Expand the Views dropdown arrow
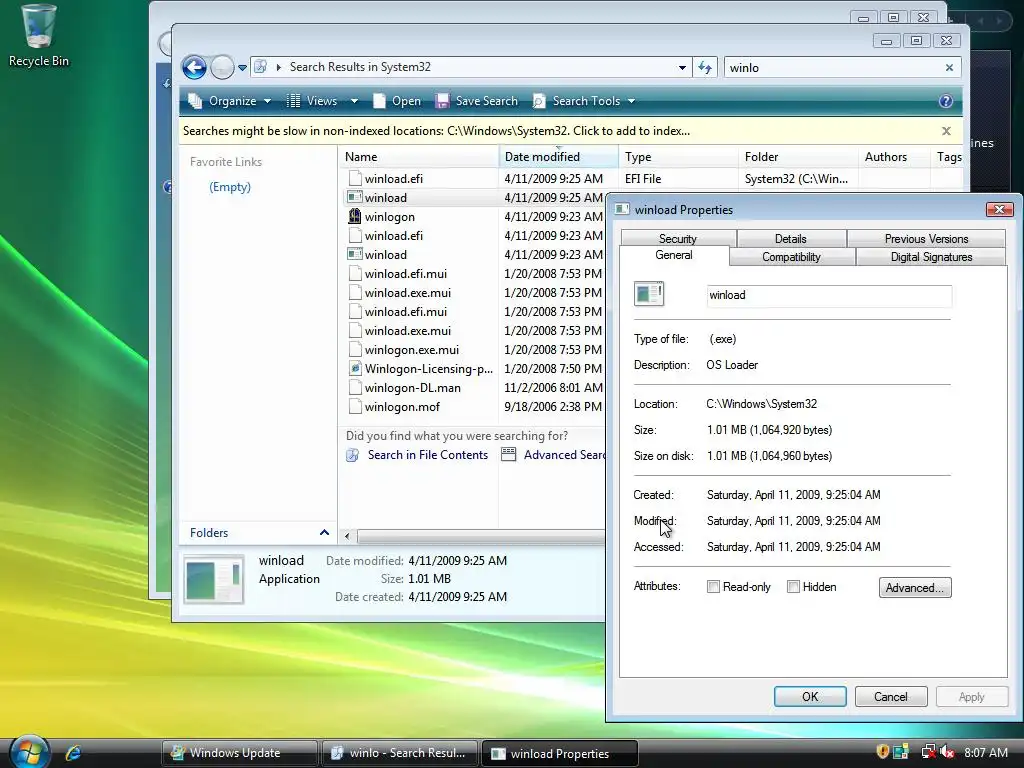 (354, 101)
